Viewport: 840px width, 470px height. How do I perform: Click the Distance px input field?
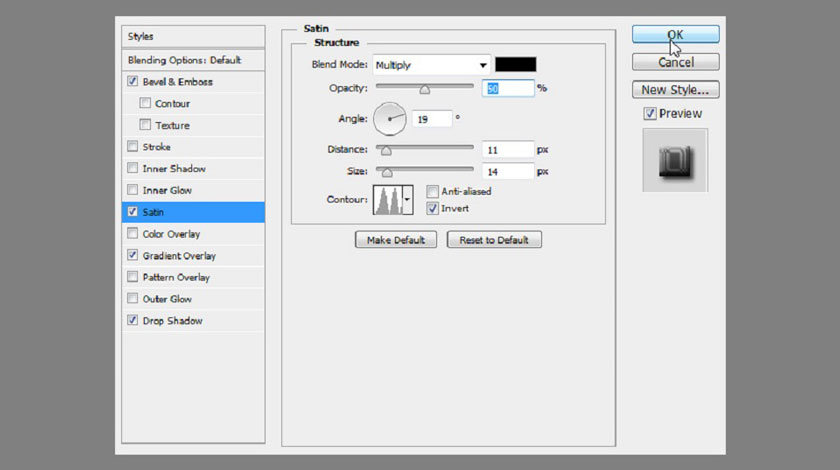[508, 150]
